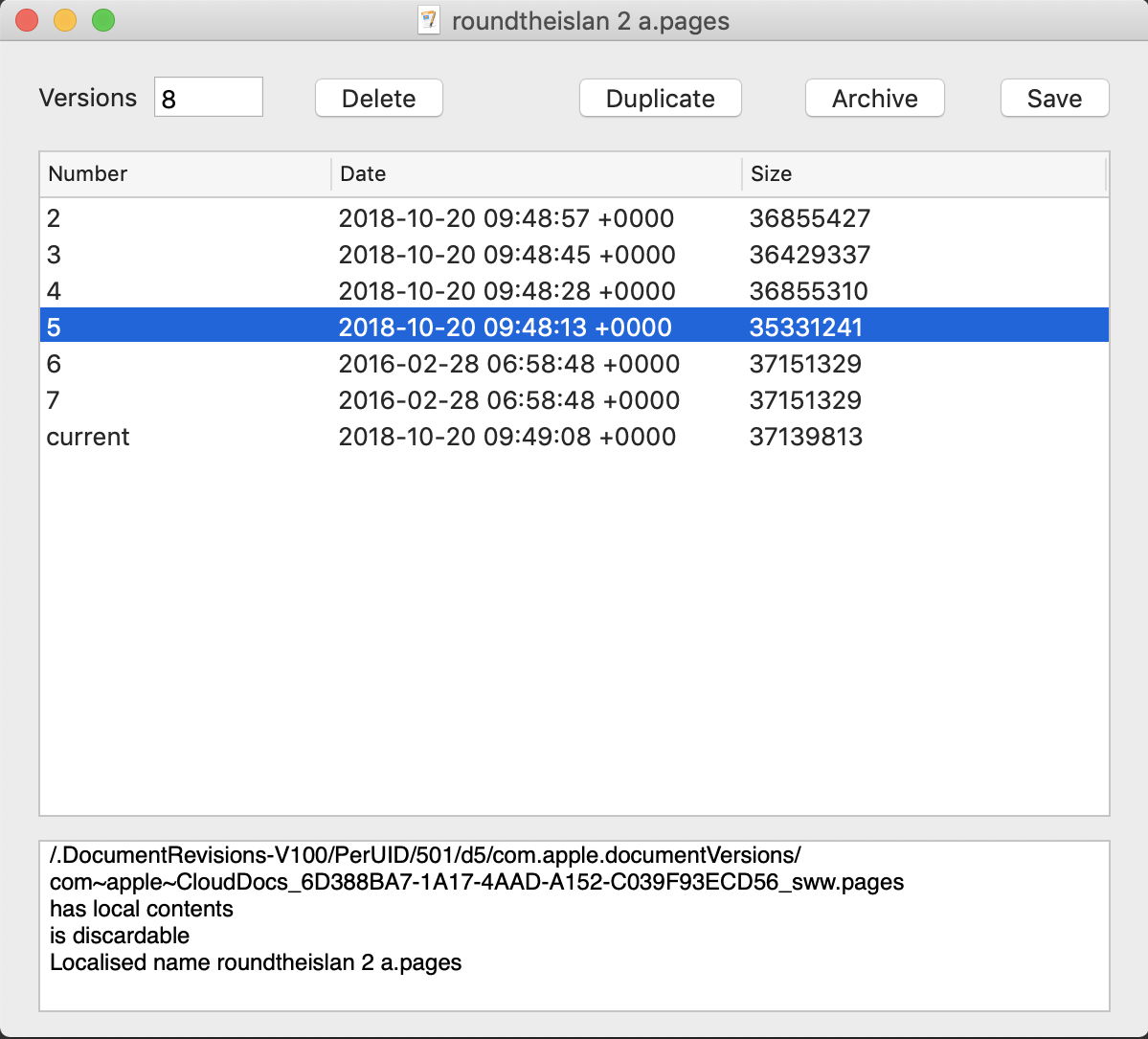Click the Pages document icon in title bar

click(x=429, y=20)
